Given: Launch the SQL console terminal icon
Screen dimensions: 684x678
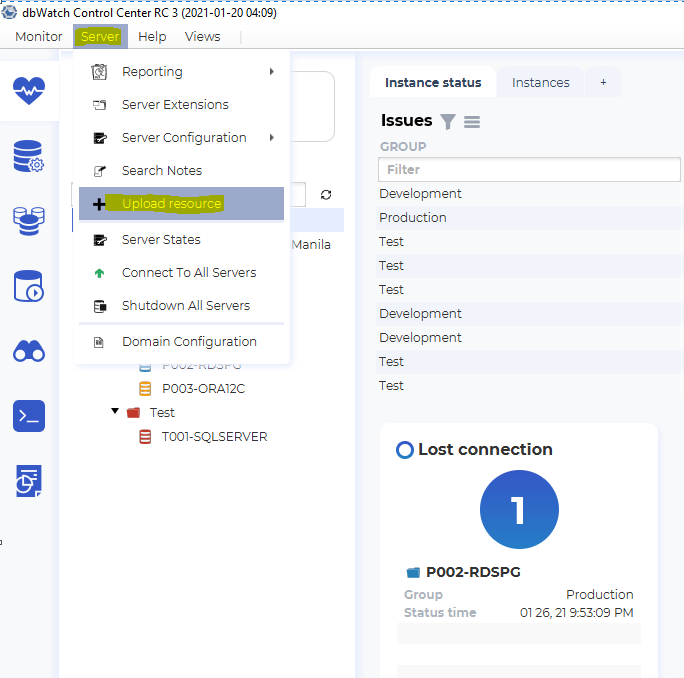Looking at the screenshot, I should click(28, 416).
